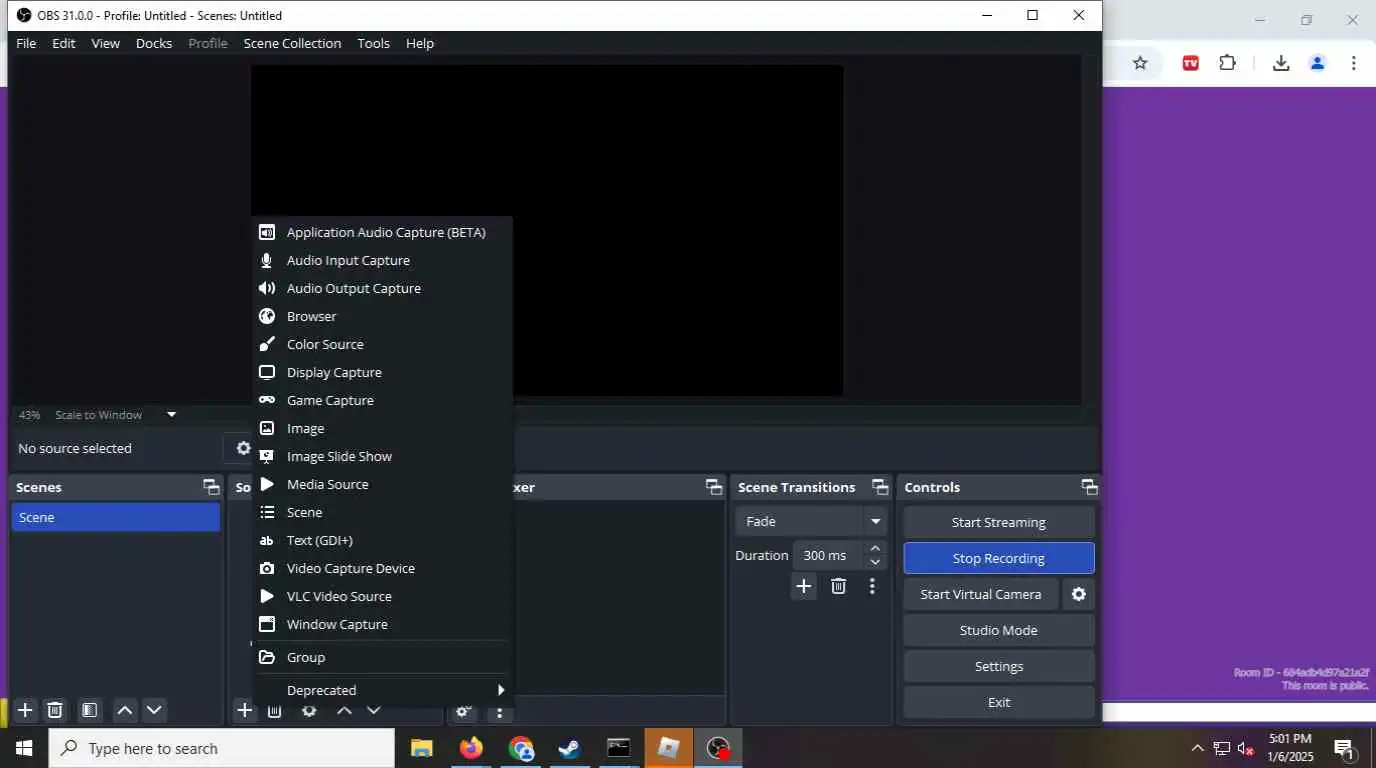Open source properties gear in Sources toolbar
Image resolution: width=1376 pixels, height=768 pixels.
(x=309, y=710)
